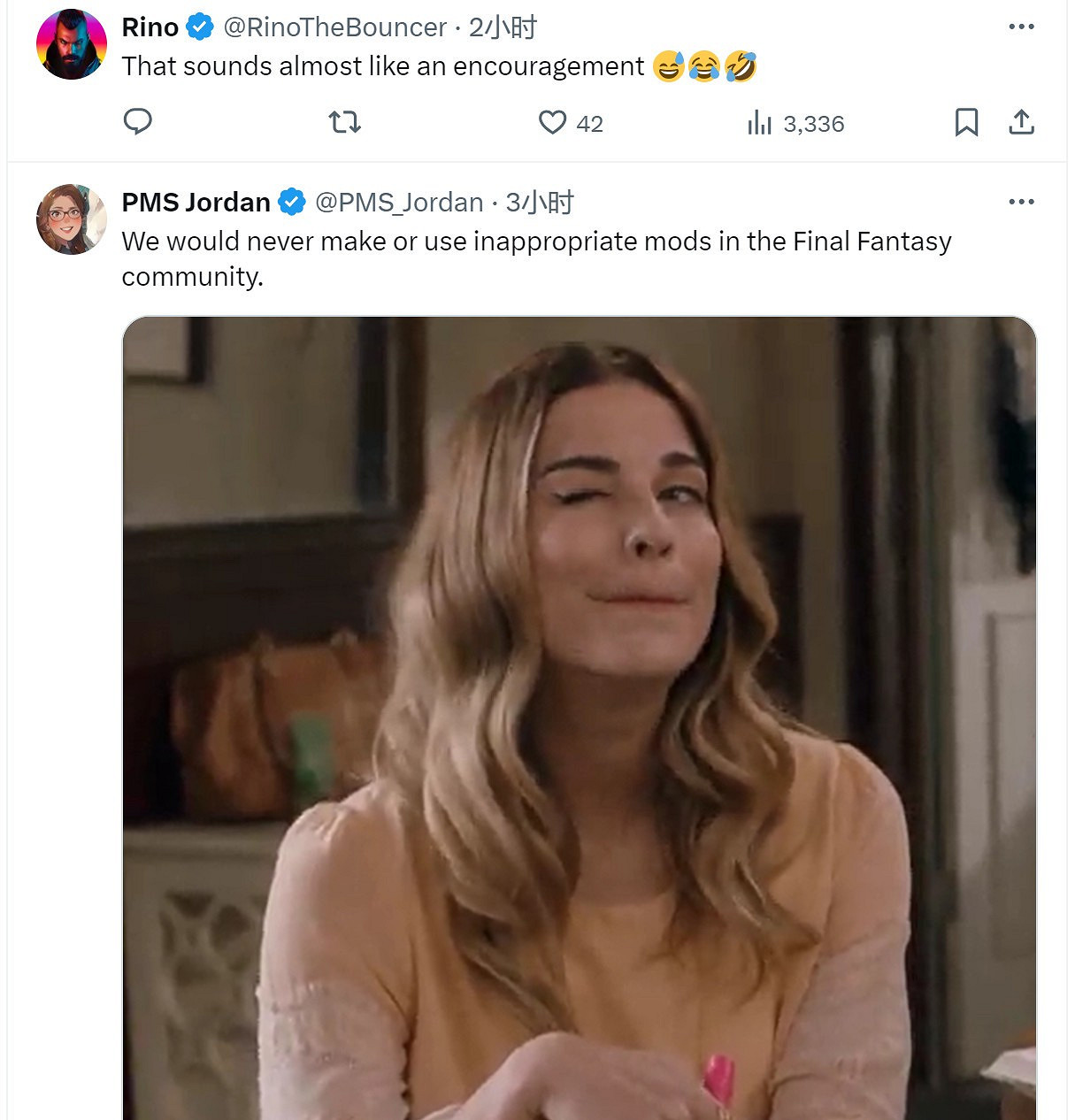Screen dimensions: 1075x1120
Task: Bookmark Rino's tweet
Action: coord(966,122)
